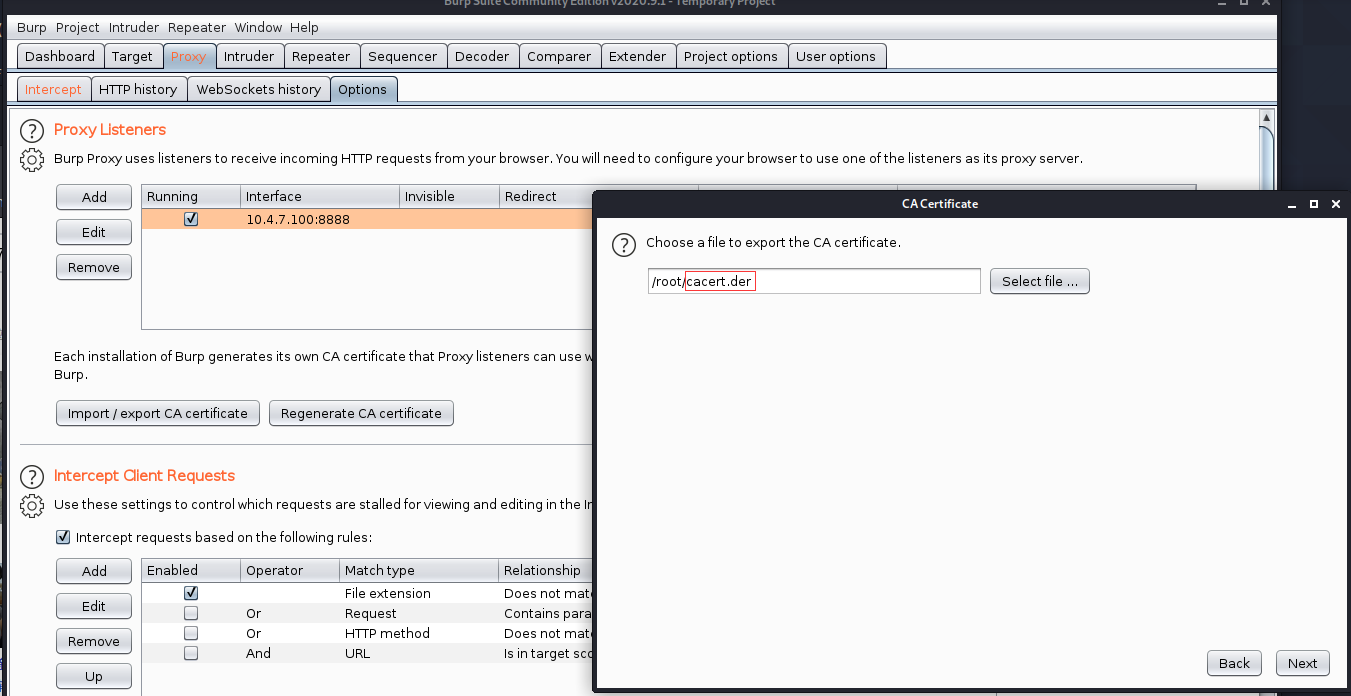Open the Burp menu
Viewport: 1351px width, 696px height.
(x=32, y=27)
